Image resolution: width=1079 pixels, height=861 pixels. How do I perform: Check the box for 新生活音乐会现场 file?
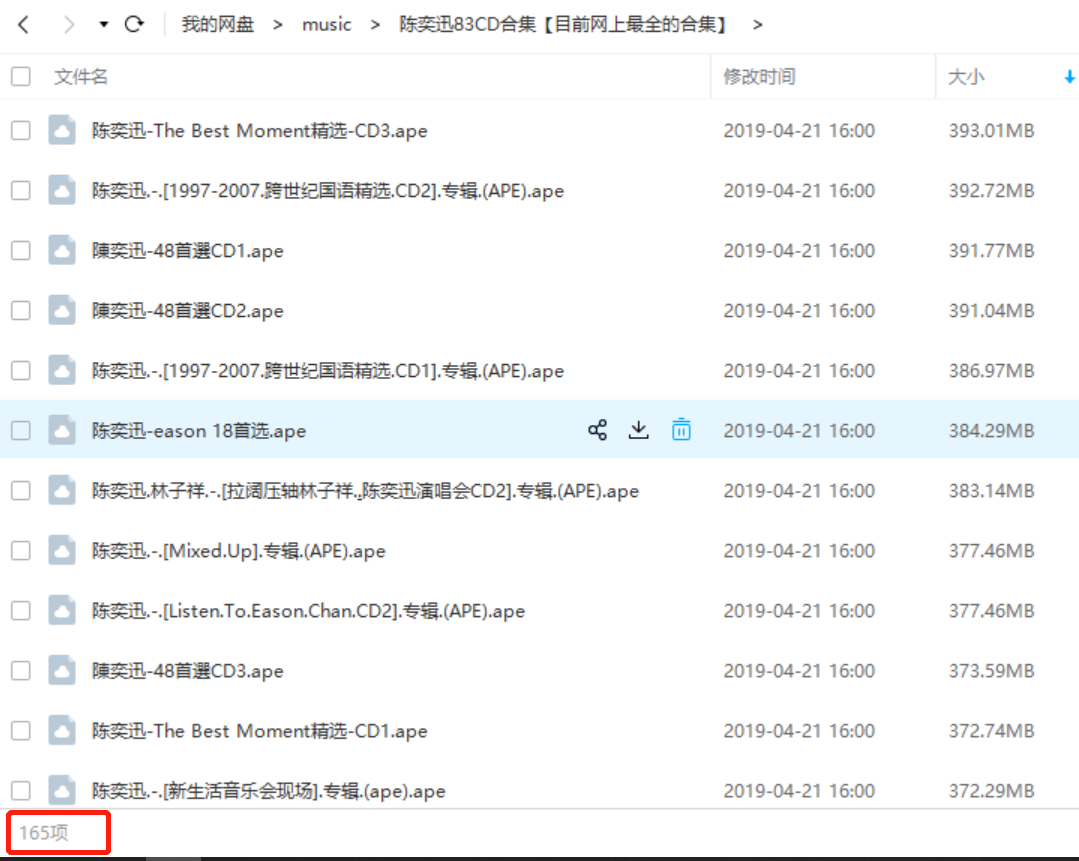coord(21,791)
